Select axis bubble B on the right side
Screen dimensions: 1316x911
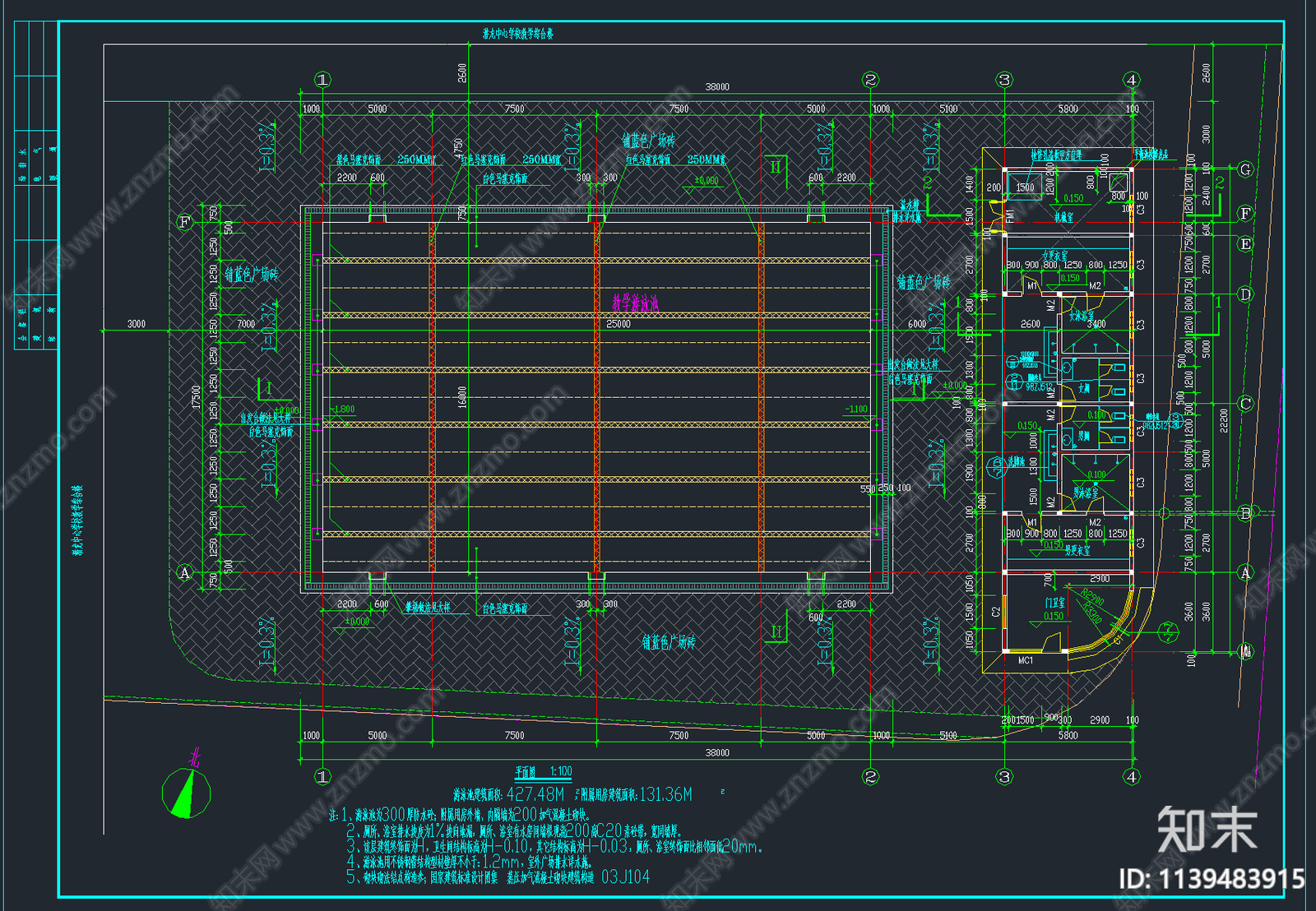[x=1245, y=513]
